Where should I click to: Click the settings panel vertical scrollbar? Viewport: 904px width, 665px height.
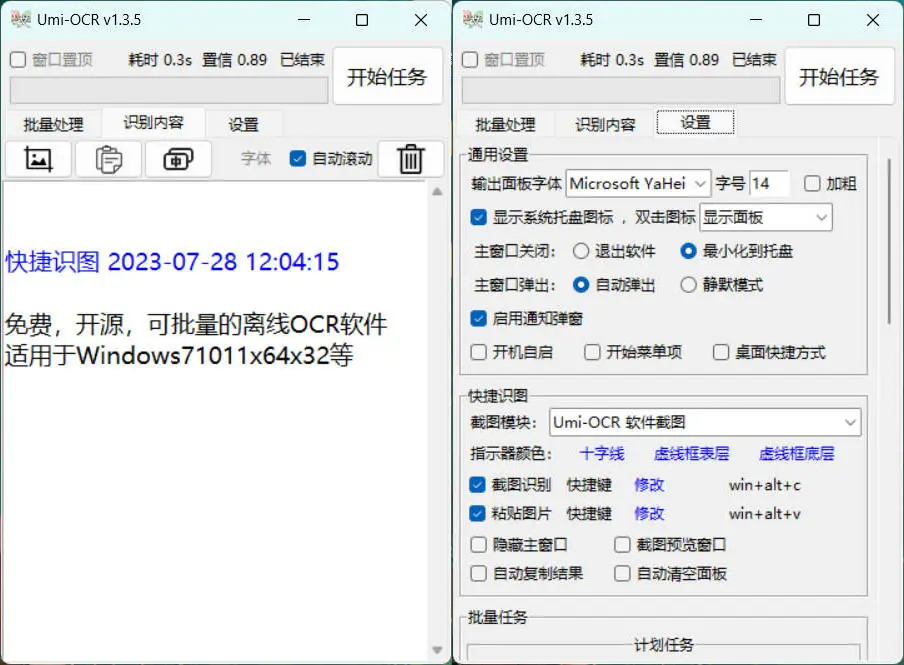point(889,242)
